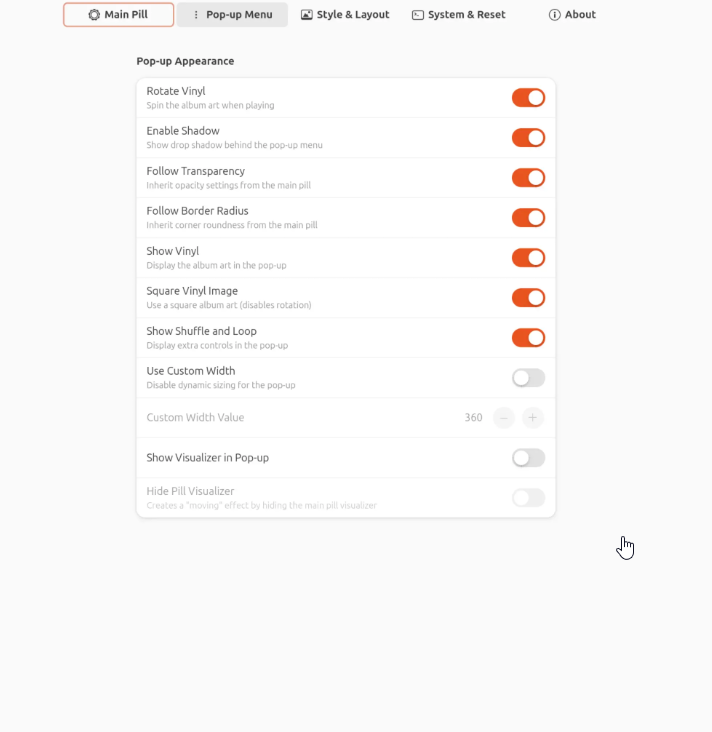
Task: Open the About tab
Action: 572,15
